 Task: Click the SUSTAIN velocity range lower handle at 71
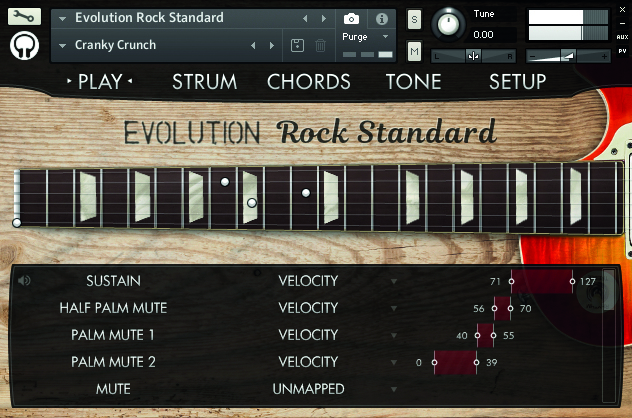point(511,281)
